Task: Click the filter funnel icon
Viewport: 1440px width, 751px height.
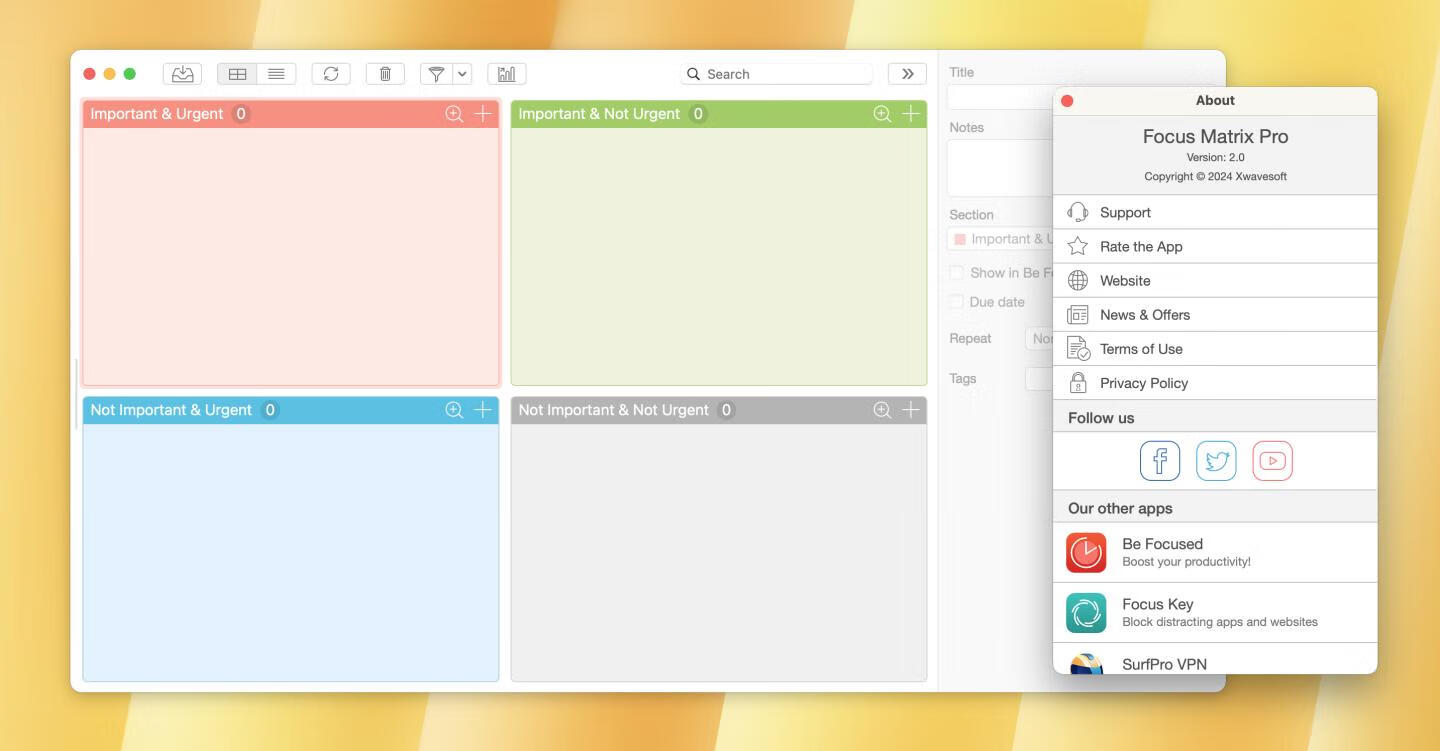Action: click(436, 74)
